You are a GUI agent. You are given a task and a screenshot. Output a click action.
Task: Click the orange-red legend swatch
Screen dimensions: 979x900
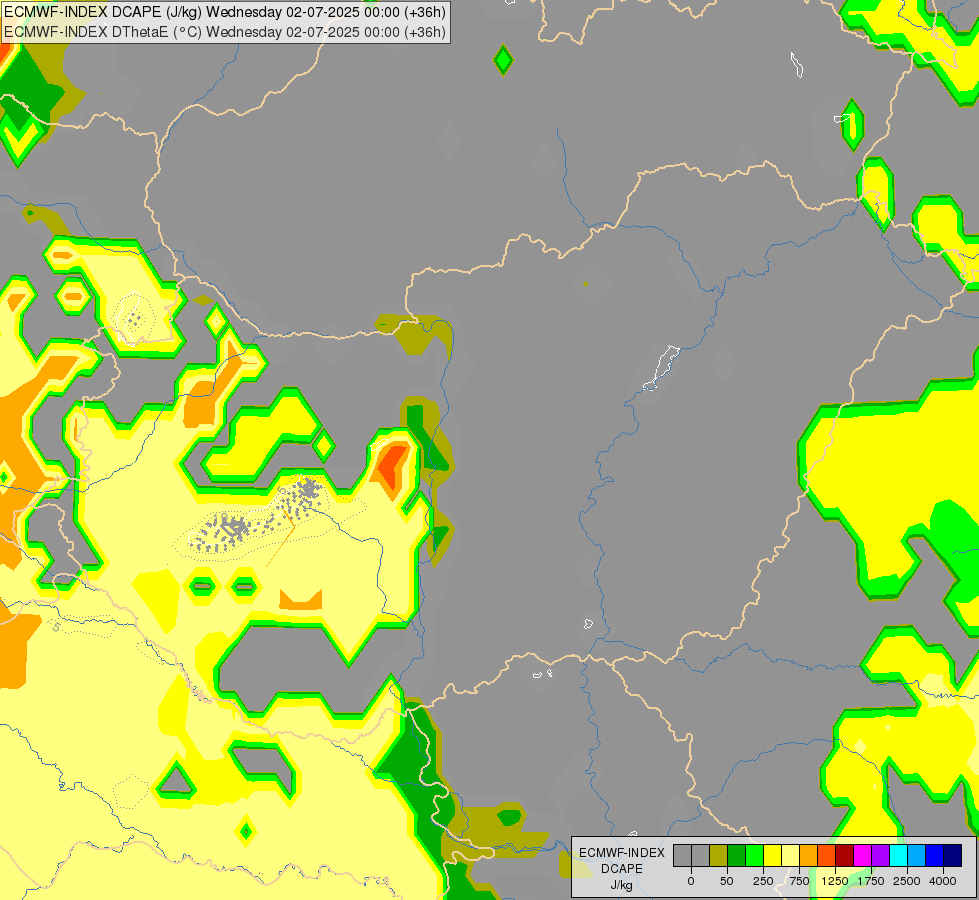[x=827, y=856]
